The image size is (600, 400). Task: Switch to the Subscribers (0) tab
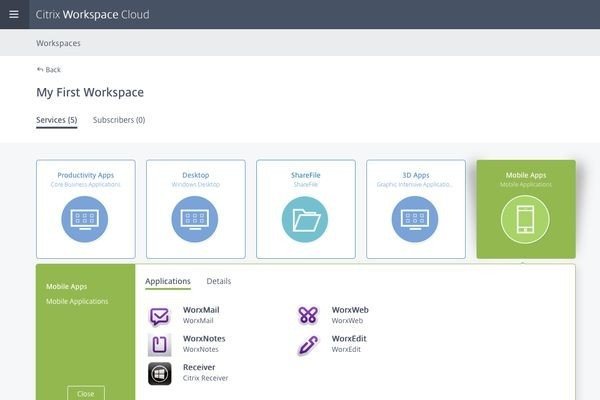(x=119, y=120)
